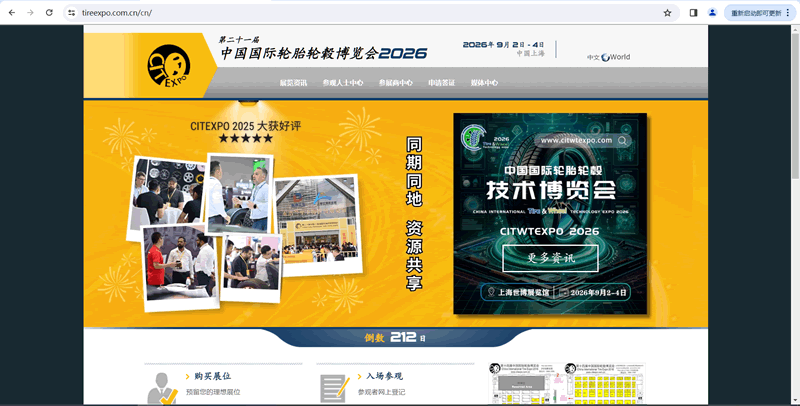
Task: Click the browser back arrow
Action: (x=11, y=12)
